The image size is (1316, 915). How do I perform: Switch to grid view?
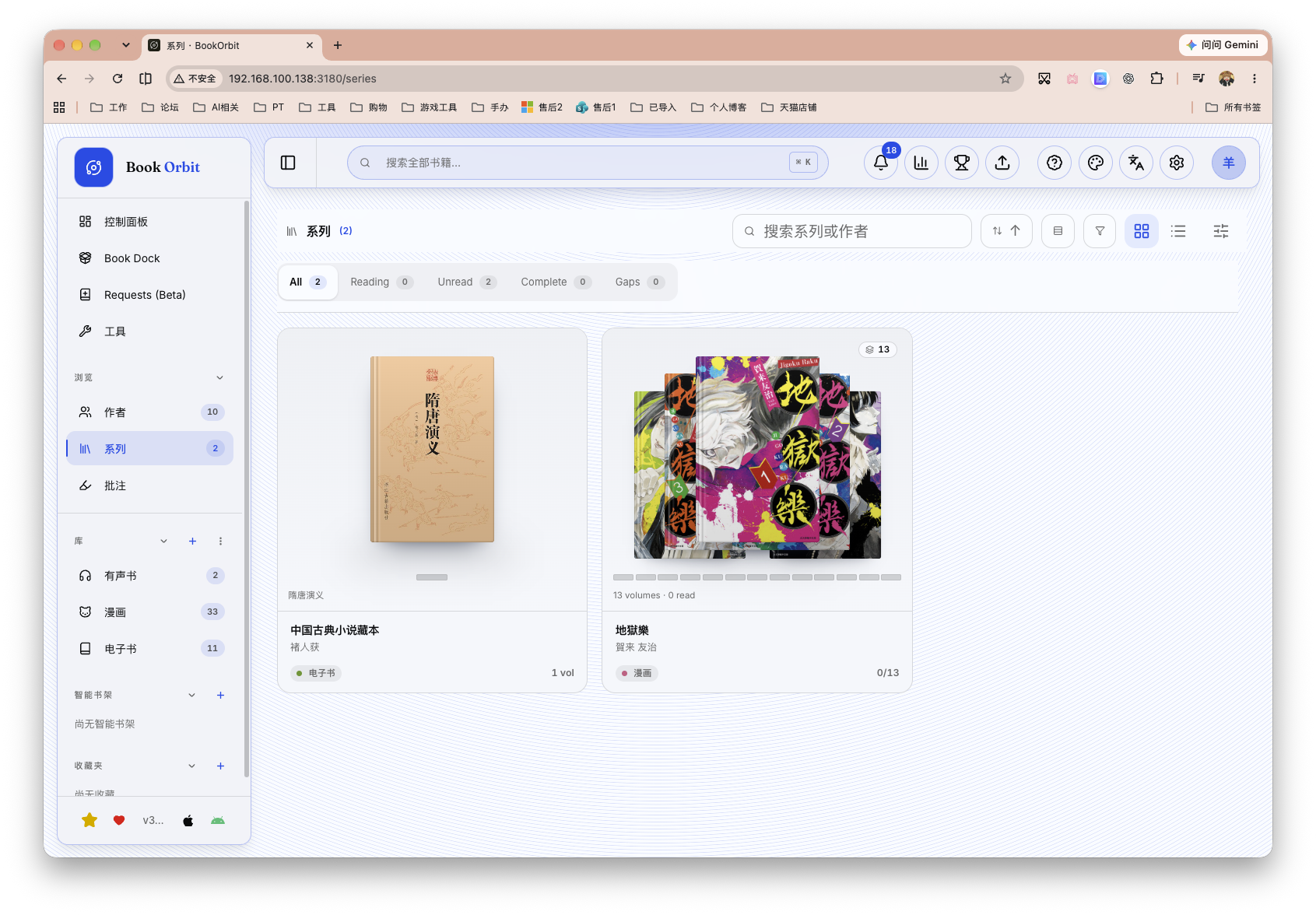(1142, 231)
